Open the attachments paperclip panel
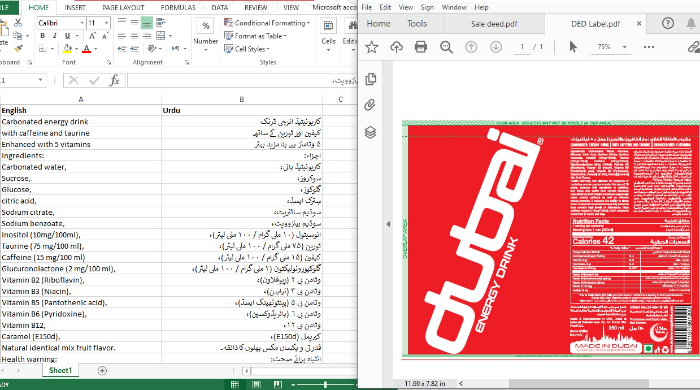Image resolution: width=700 pixels, height=390 pixels. tap(370, 105)
